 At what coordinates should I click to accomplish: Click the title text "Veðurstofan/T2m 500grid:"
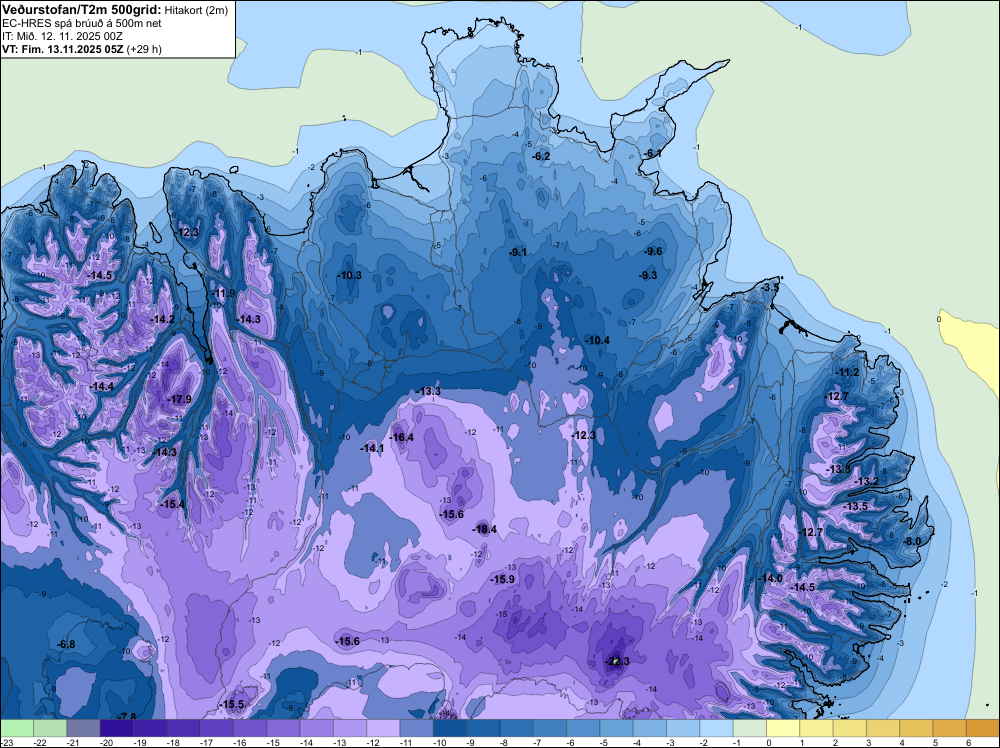[82, 10]
